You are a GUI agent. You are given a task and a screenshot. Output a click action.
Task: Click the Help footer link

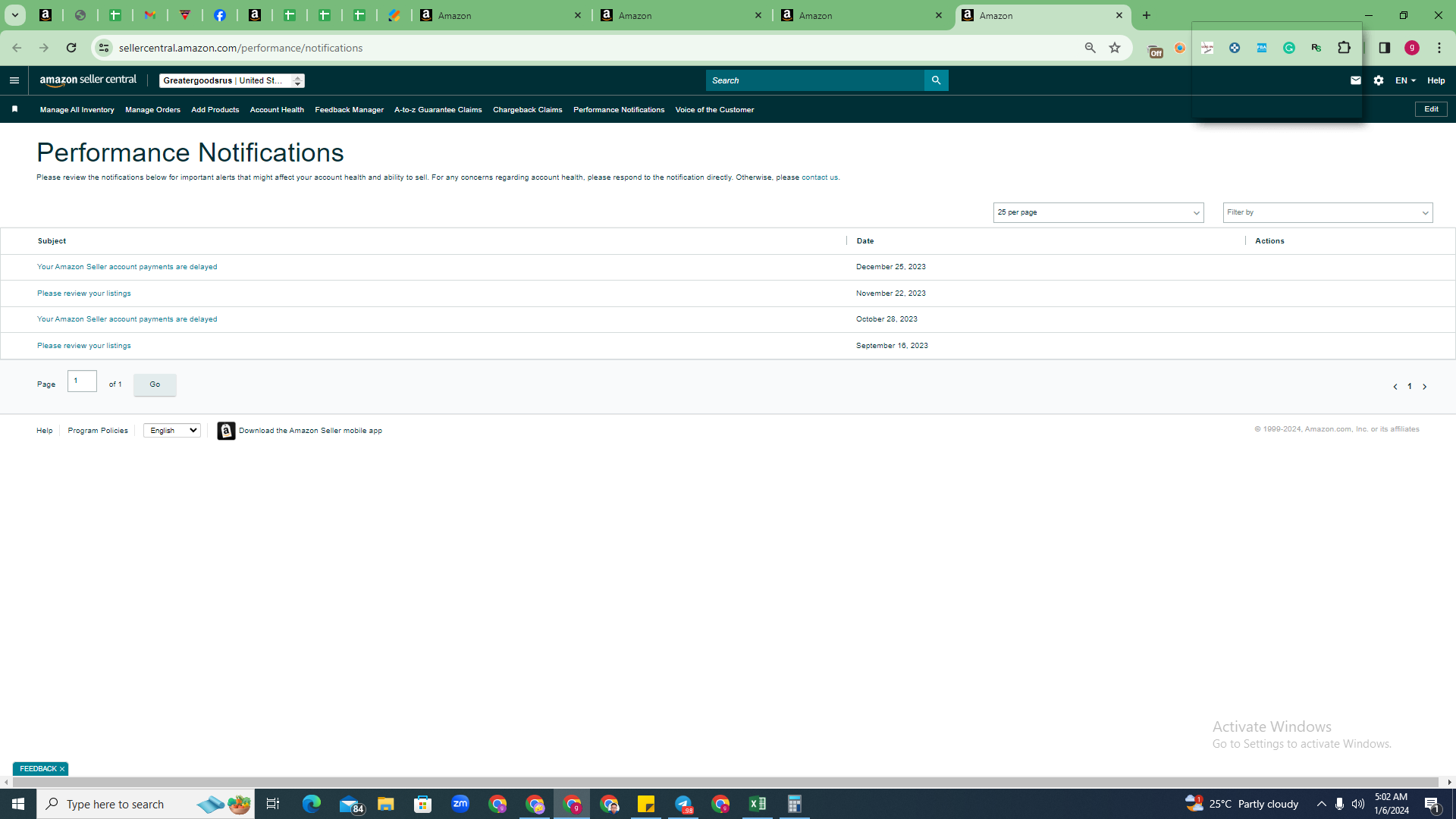44,431
